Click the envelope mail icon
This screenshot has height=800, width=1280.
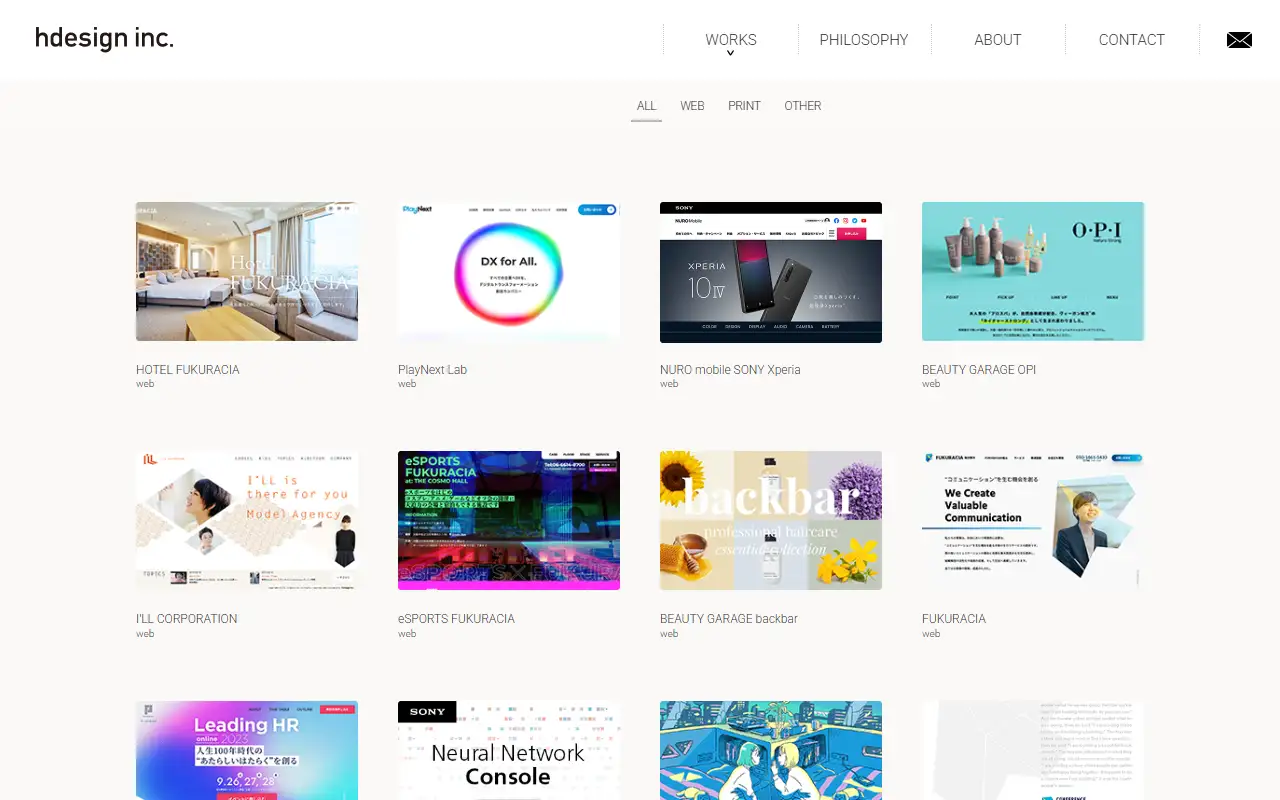(1239, 40)
